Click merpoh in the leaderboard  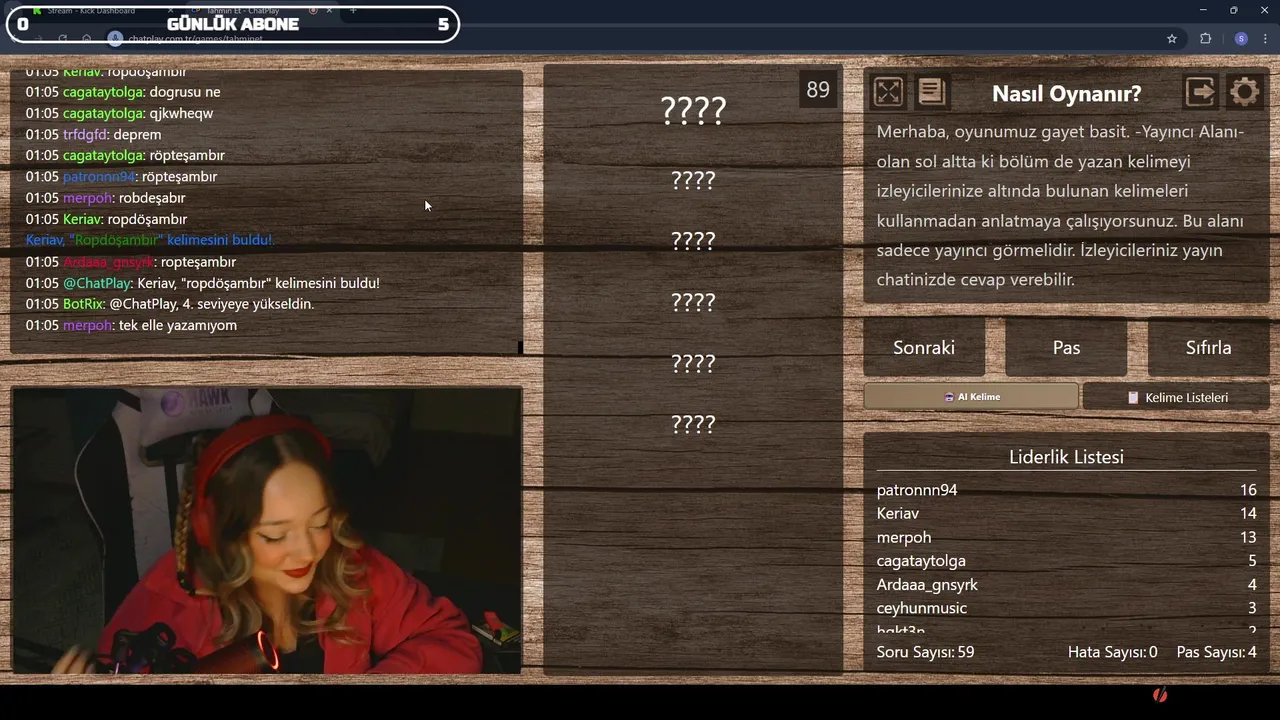click(x=904, y=537)
